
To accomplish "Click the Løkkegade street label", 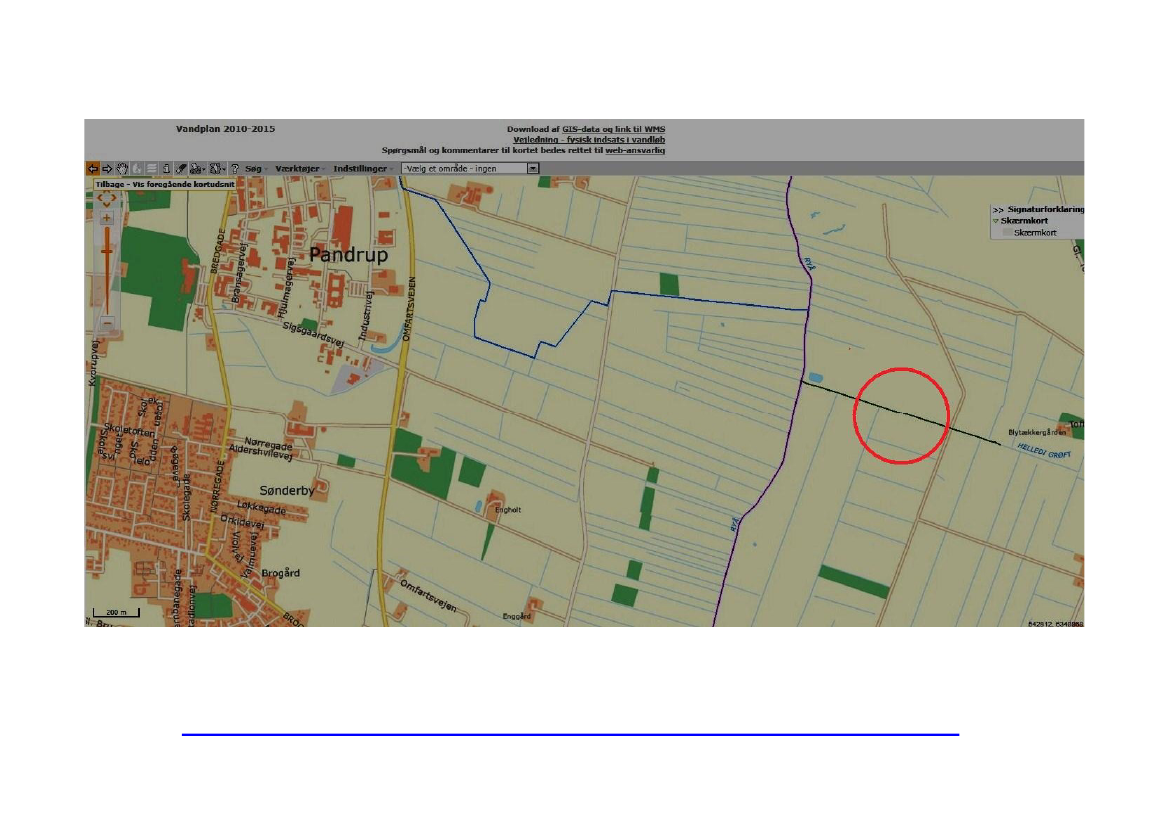I will (x=261, y=508).
